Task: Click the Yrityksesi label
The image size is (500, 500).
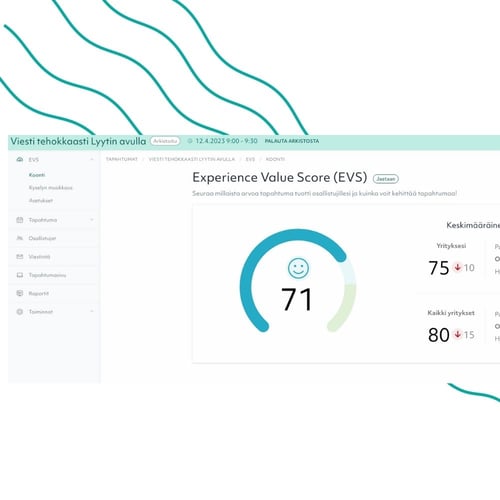Action: [451, 246]
